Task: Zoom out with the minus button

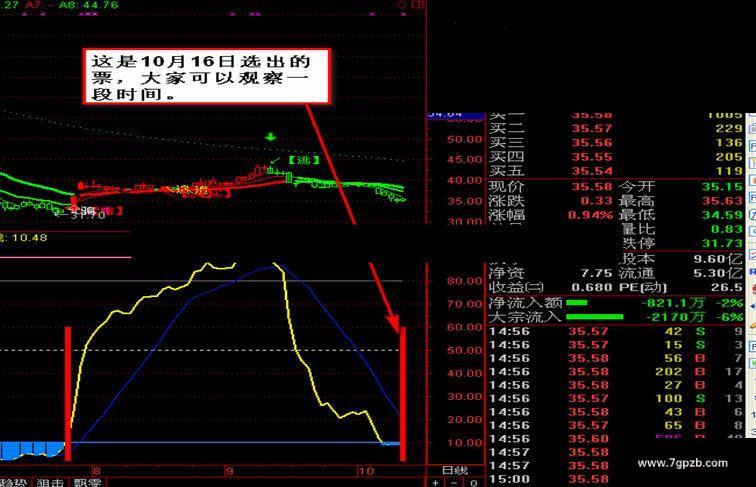Action: [454, 483]
